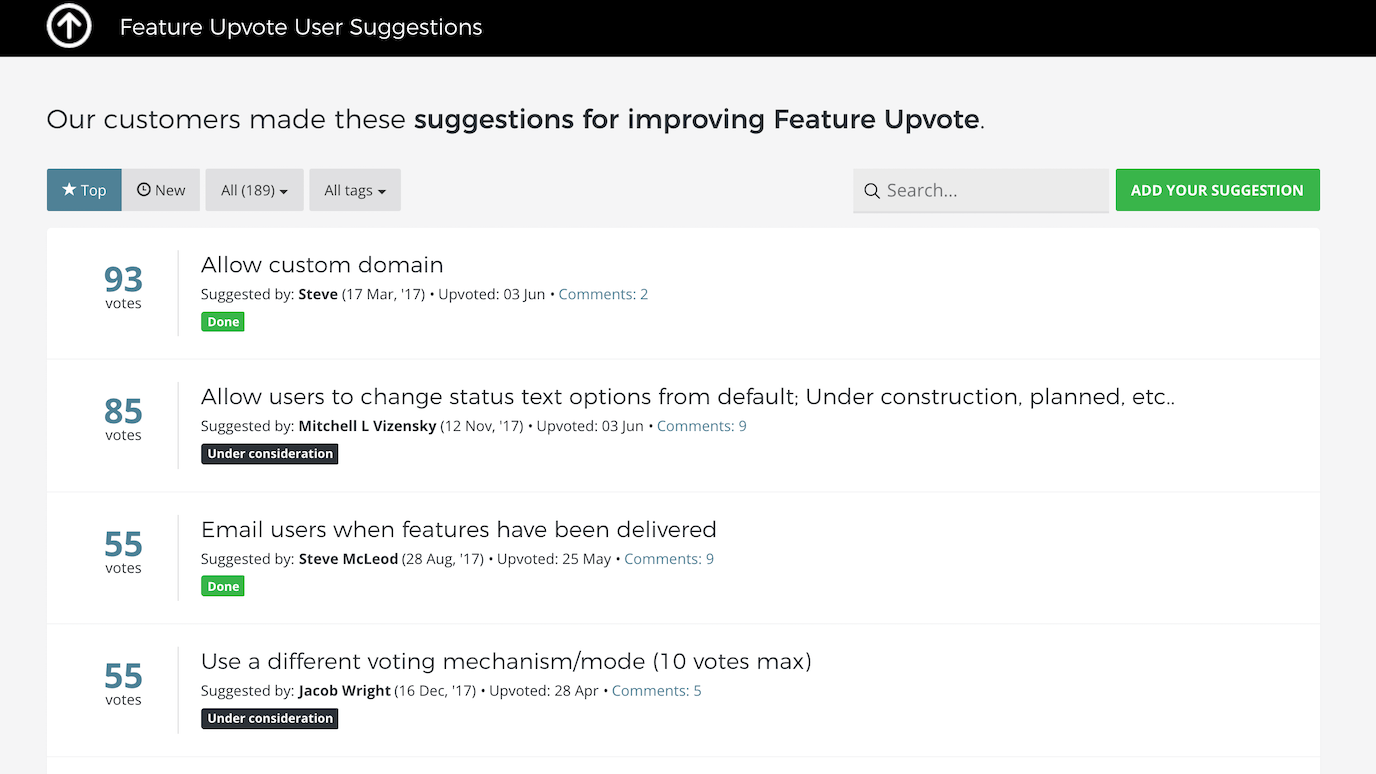
Task: Click the star icon on the Top filter
Action: tap(69, 189)
